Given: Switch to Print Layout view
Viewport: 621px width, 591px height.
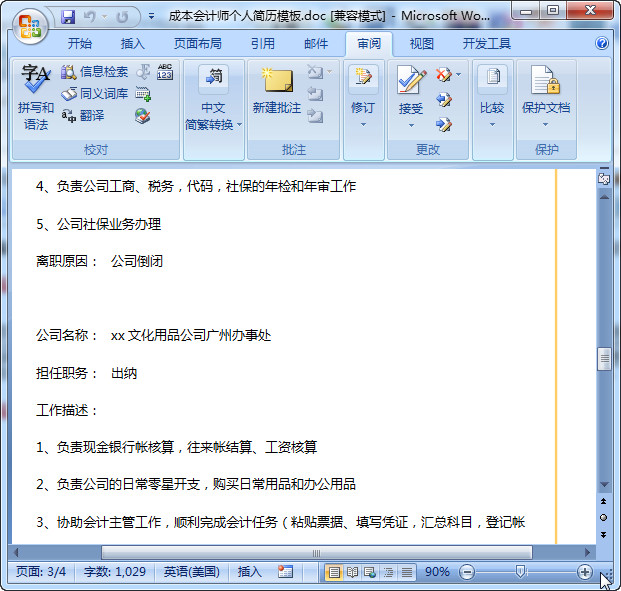Looking at the screenshot, I should (x=334, y=572).
